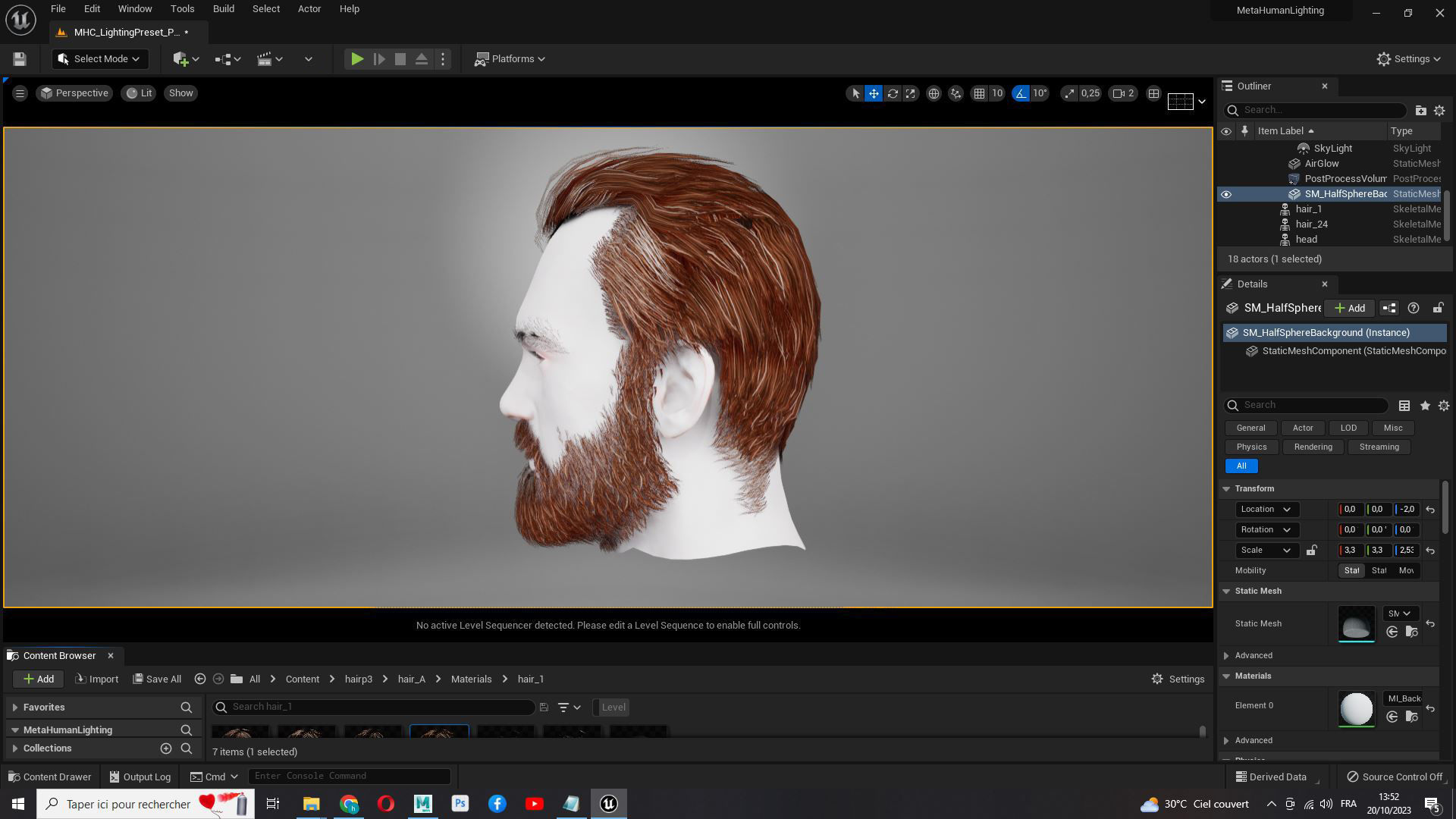
Task: Open the Details help icon
Action: pyautogui.click(x=1414, y=308)
